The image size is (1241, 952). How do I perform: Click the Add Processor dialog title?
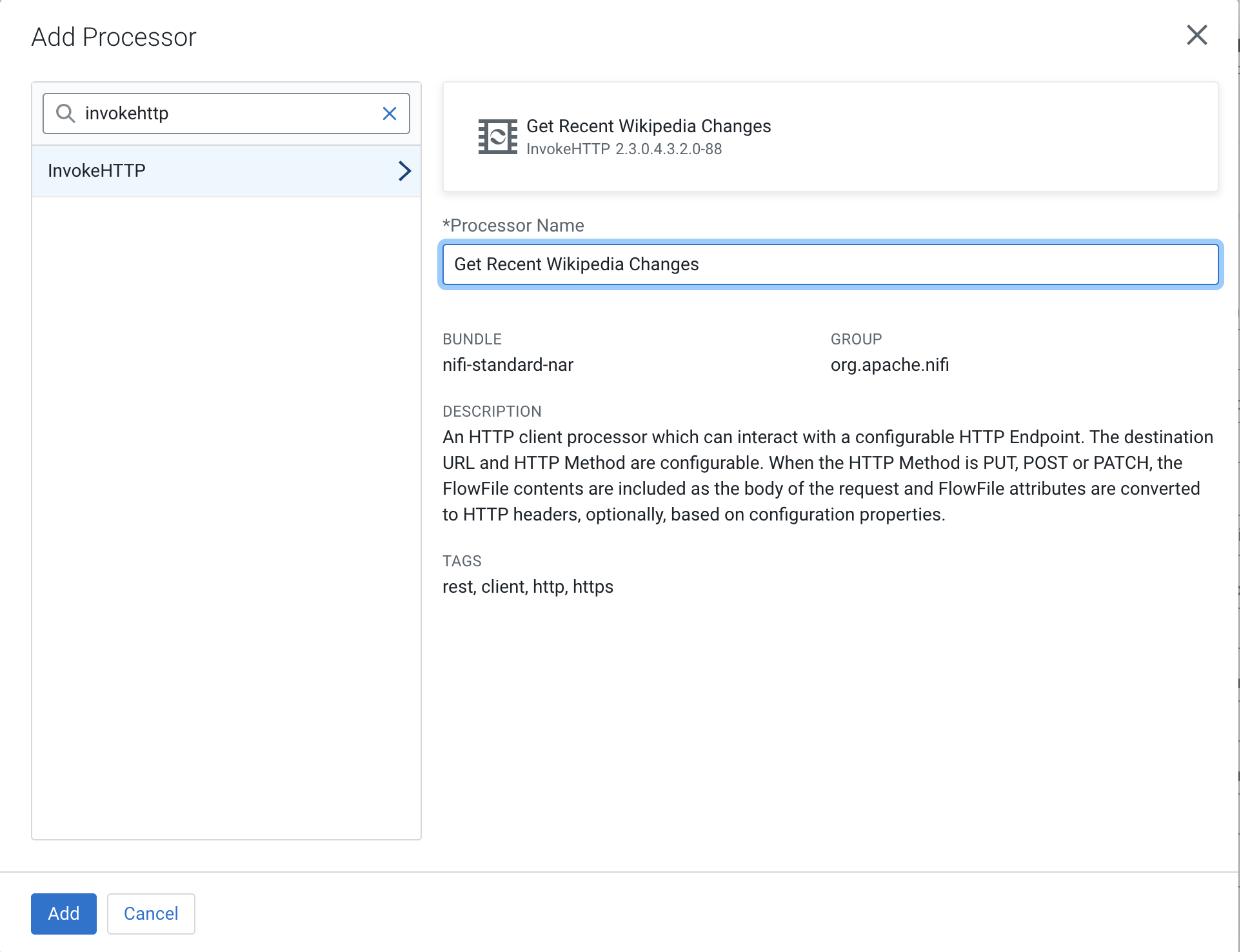114,37
